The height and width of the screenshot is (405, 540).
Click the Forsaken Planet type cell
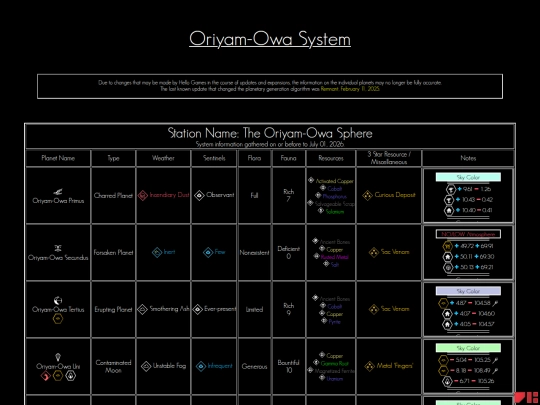113,252
